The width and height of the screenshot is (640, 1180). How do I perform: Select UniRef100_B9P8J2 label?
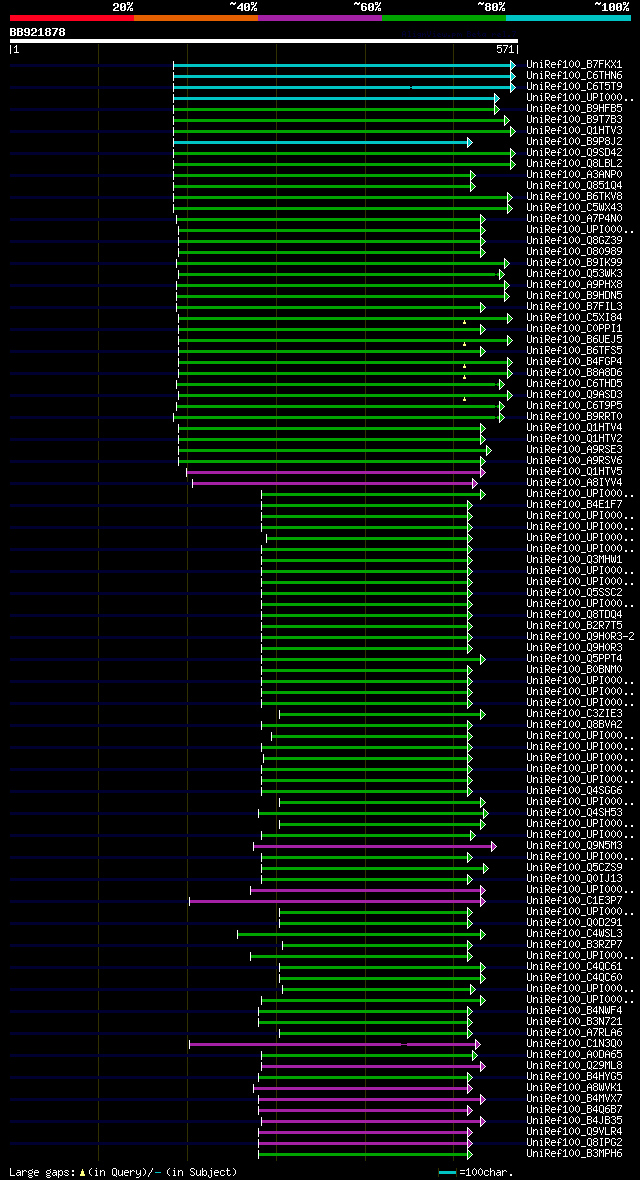574,141
